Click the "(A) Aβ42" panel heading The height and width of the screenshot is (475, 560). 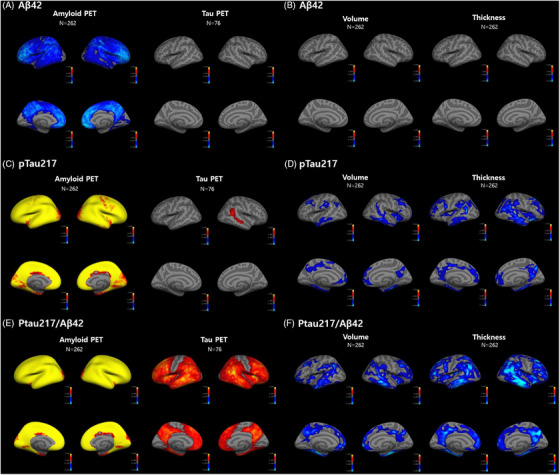click(22, 5)
